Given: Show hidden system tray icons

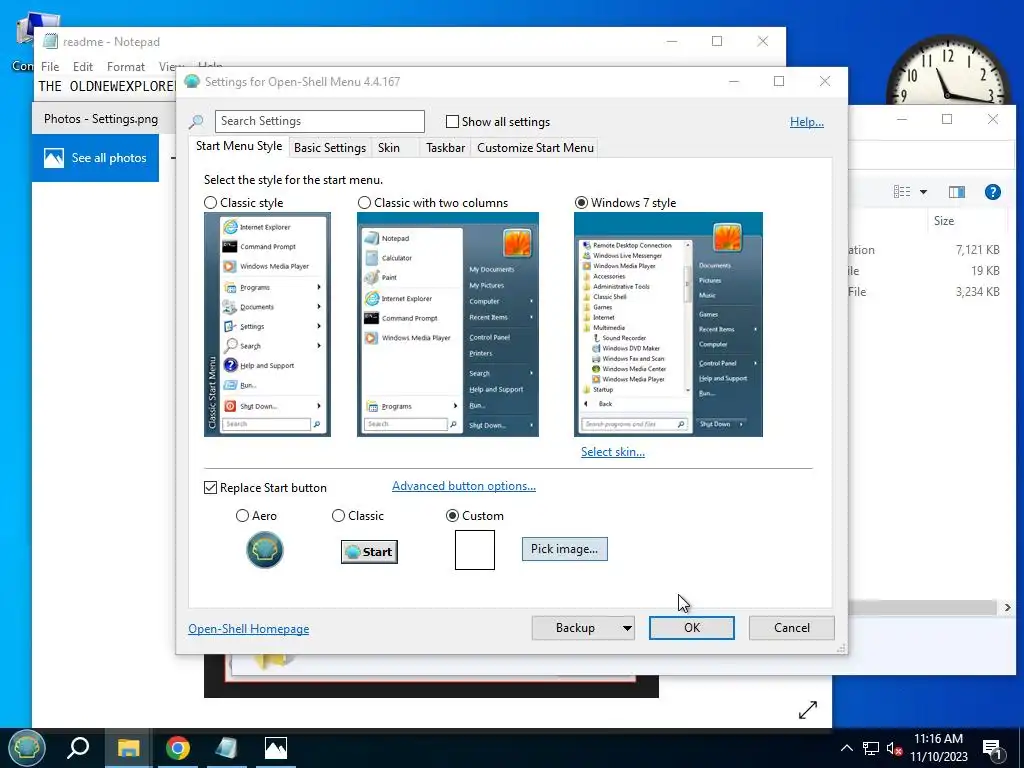Looking at the screenshot, I should click(846, 748).
